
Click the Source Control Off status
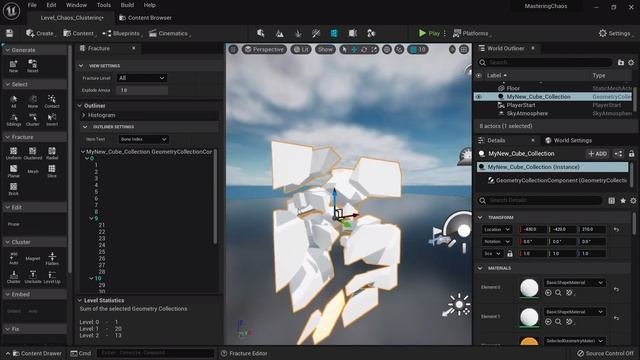(x=605, y=353)
